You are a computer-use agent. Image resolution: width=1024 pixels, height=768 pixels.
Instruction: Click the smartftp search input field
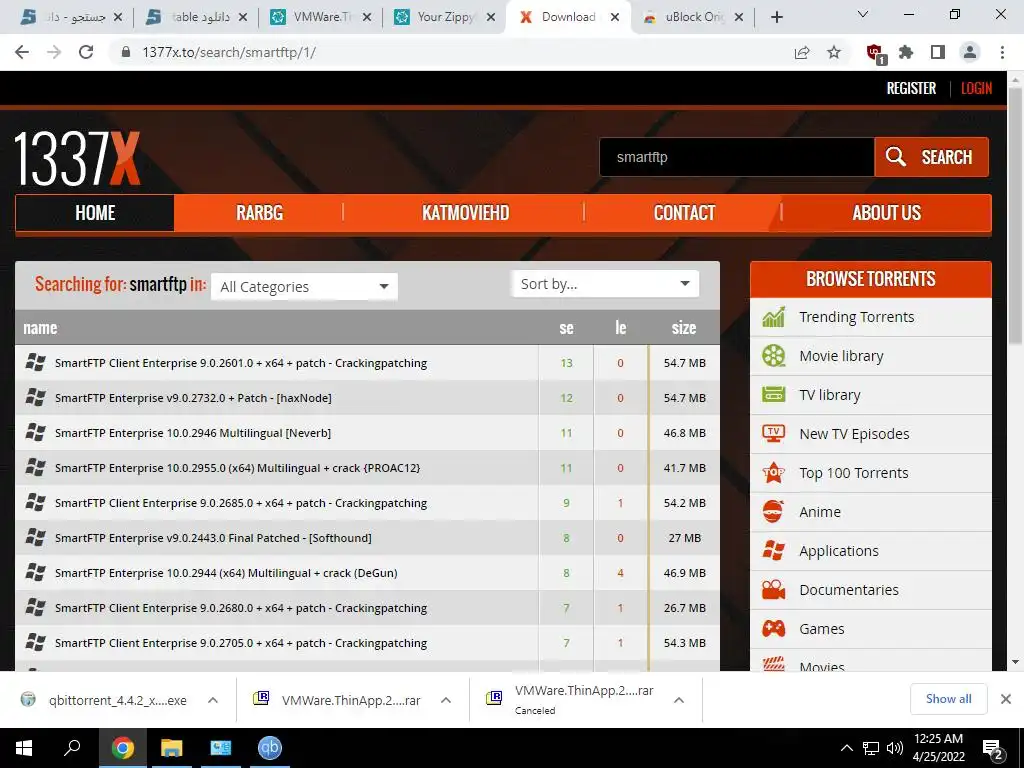coord(737,157)
